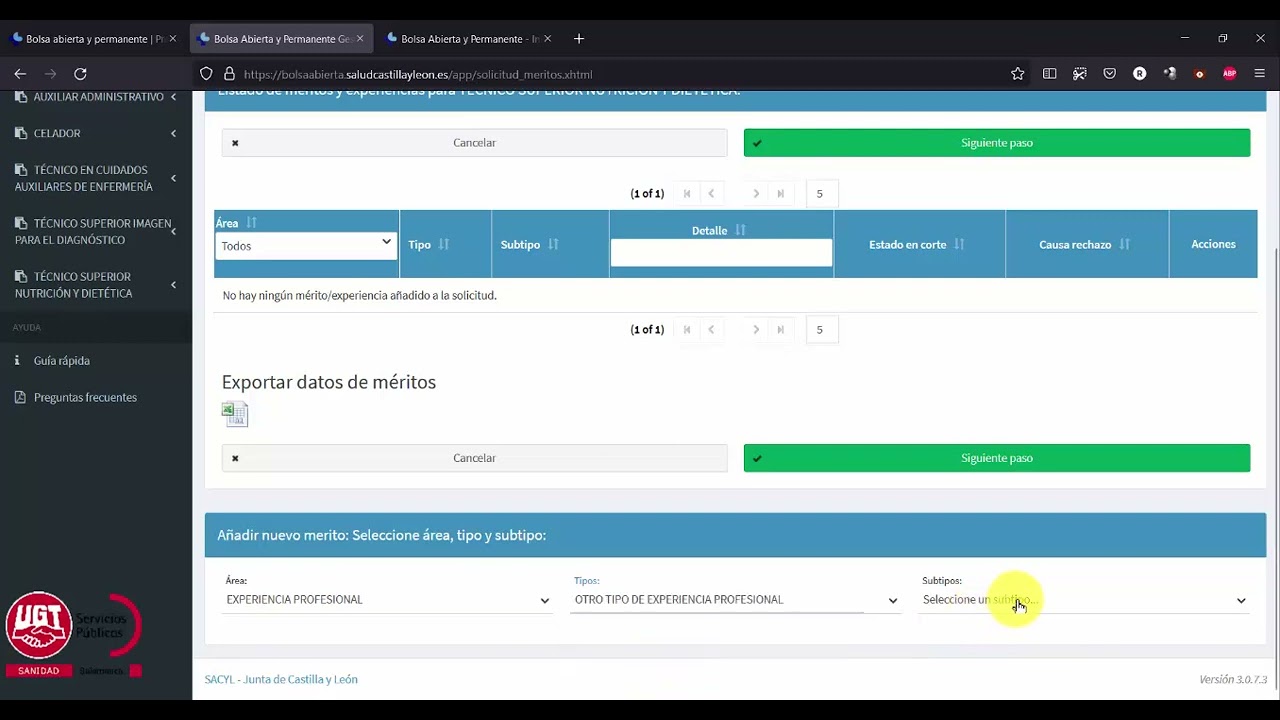
Task: Sort table by Tipo column
Action: tap(443, 244)
